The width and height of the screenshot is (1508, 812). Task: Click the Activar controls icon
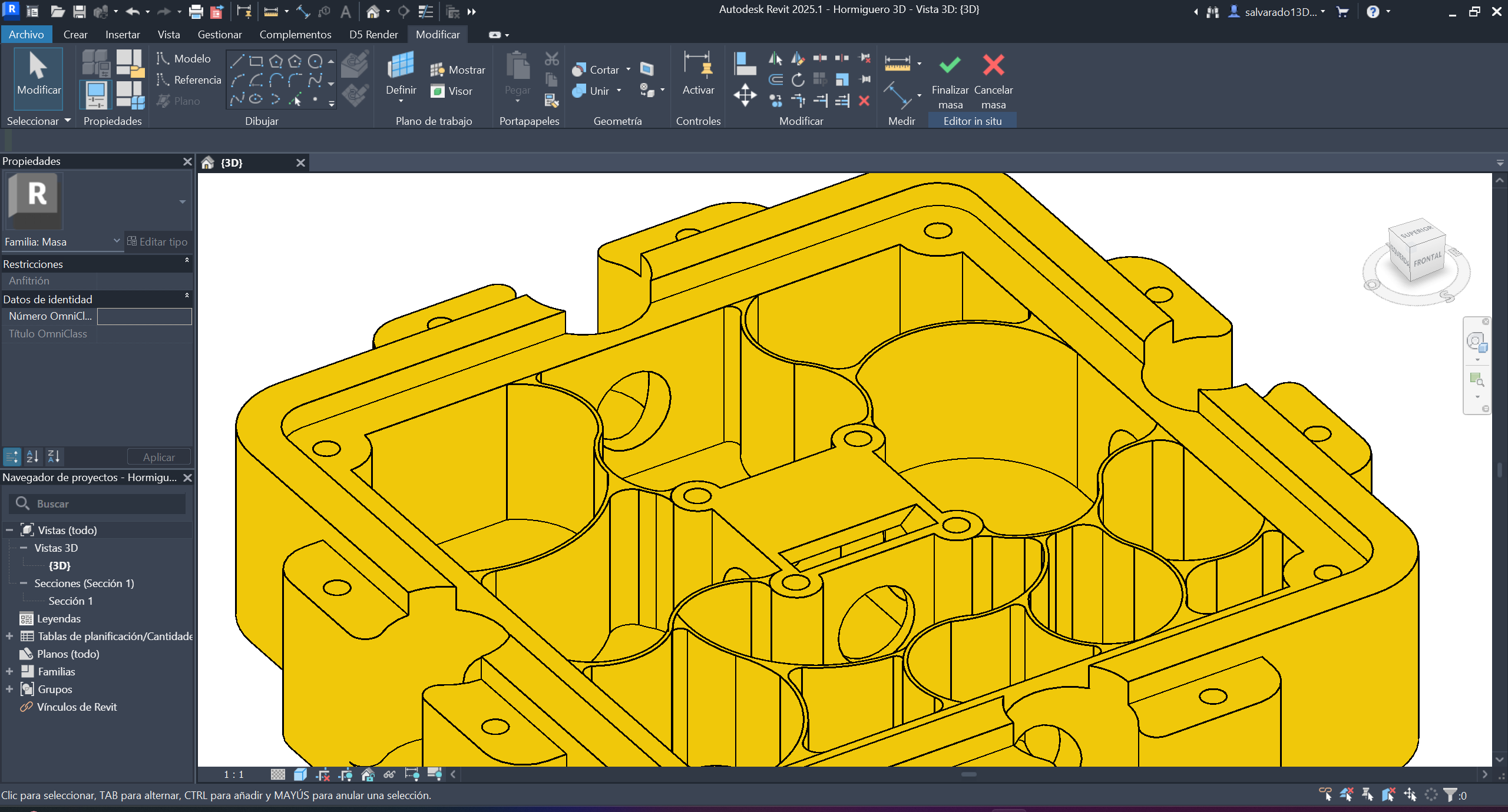698,65
